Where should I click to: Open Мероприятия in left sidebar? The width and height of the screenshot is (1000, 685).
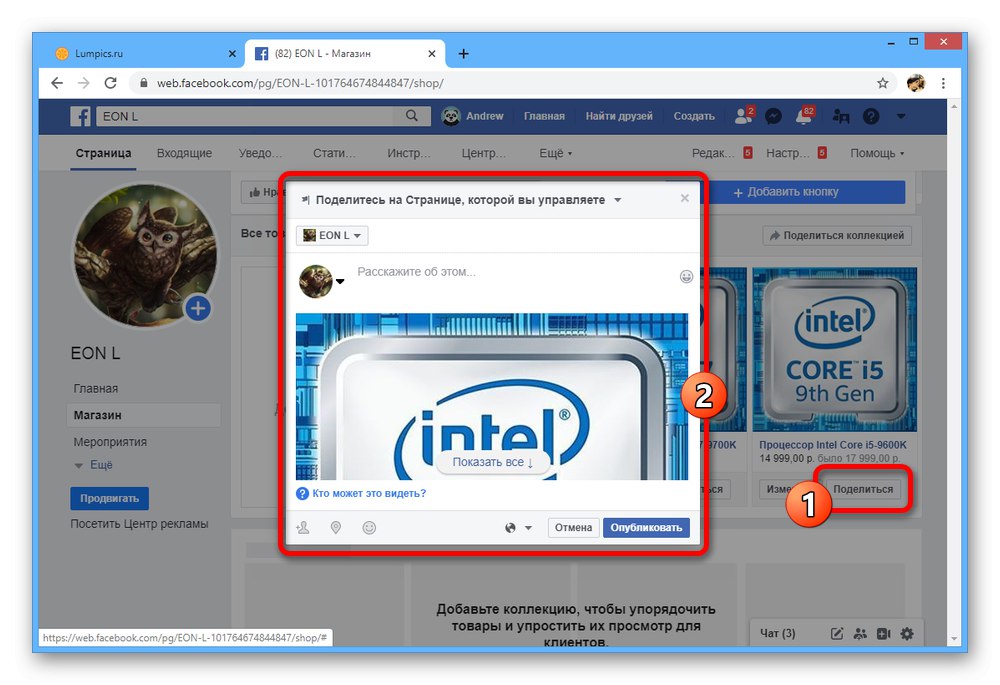click(x=110, y=442)
